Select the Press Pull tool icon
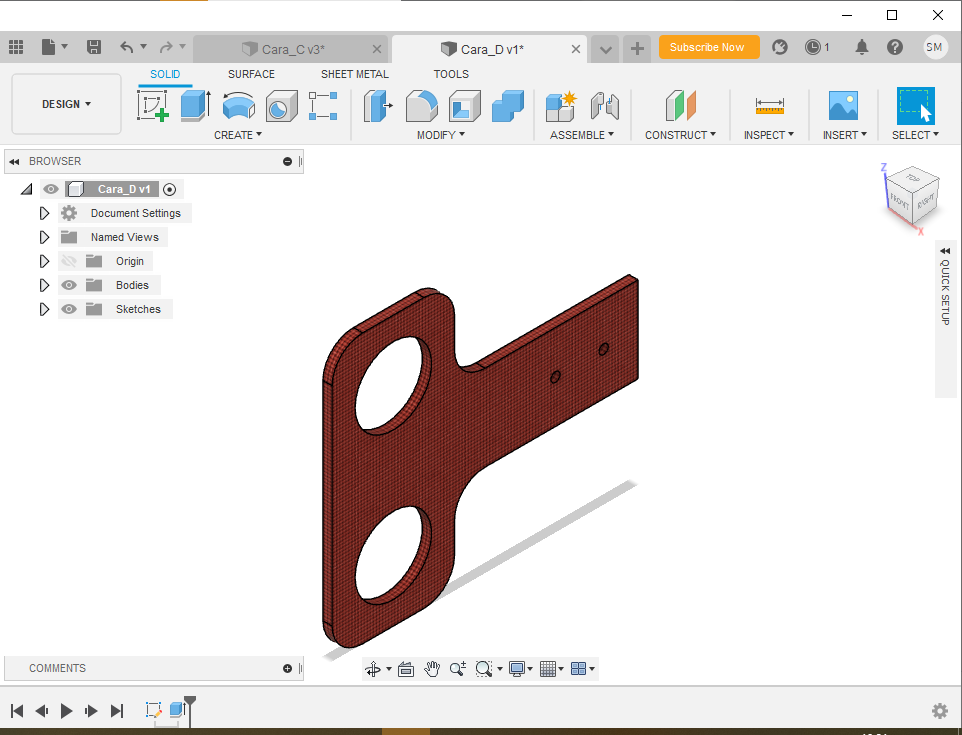Screen dimensions: 962x735 [378, 106]
